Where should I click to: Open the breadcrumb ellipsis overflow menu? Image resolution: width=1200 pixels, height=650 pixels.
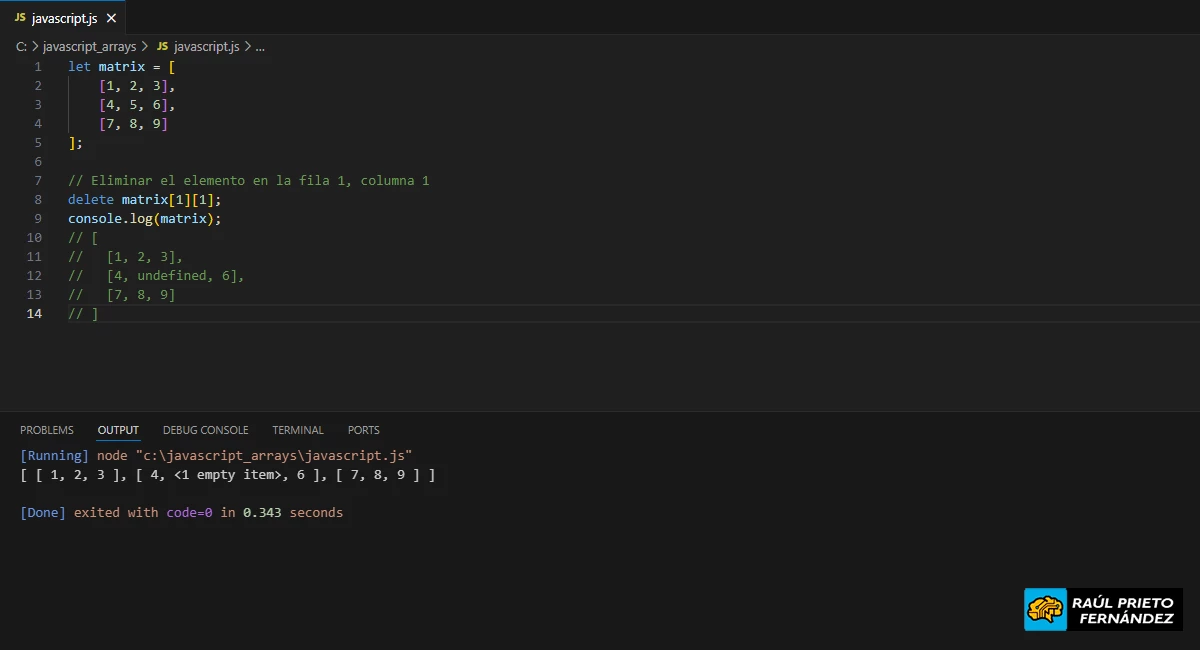[x=259, y=46]
